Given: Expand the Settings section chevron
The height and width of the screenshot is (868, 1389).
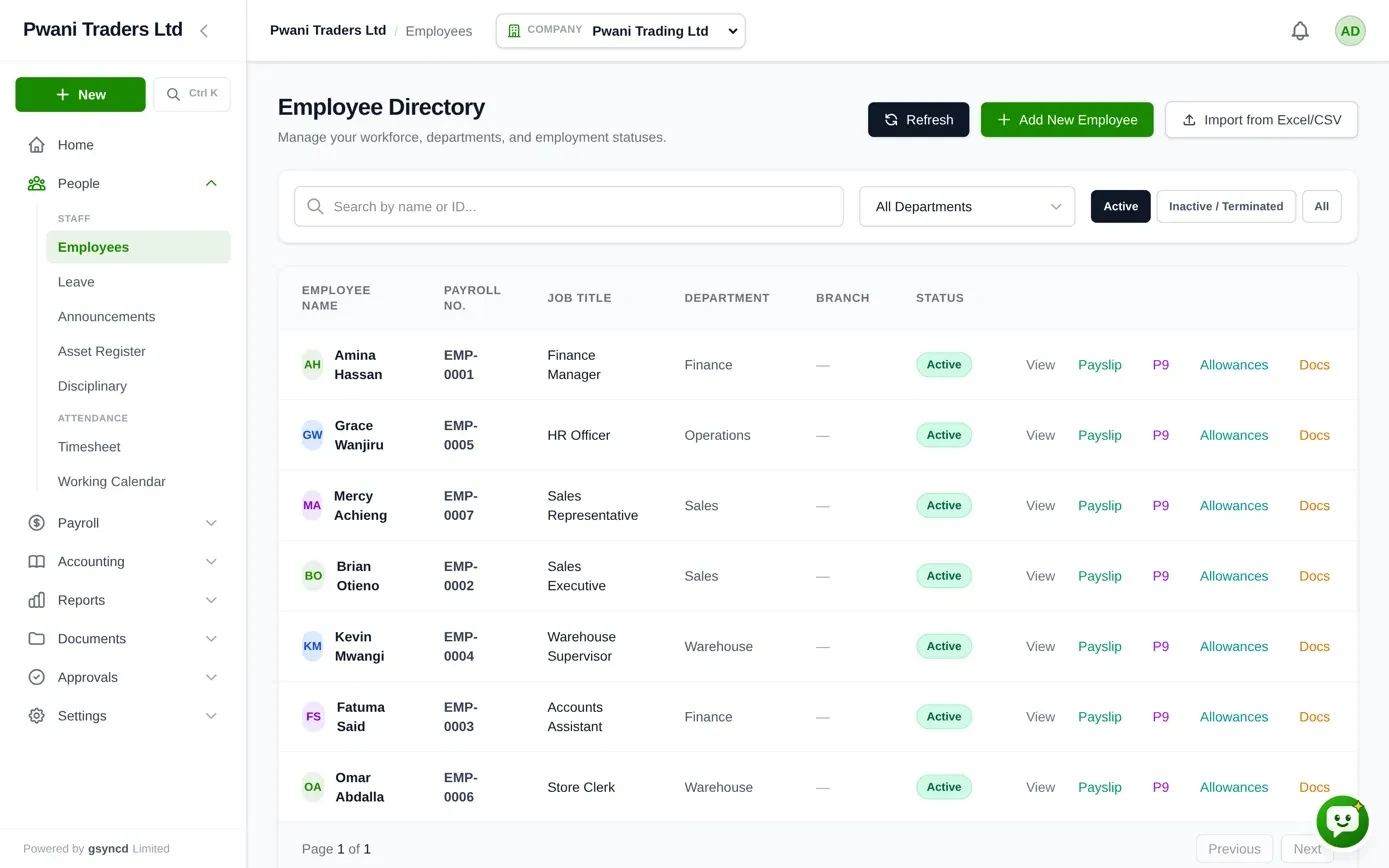Looking at the screenshot, I should pos(211,716).
